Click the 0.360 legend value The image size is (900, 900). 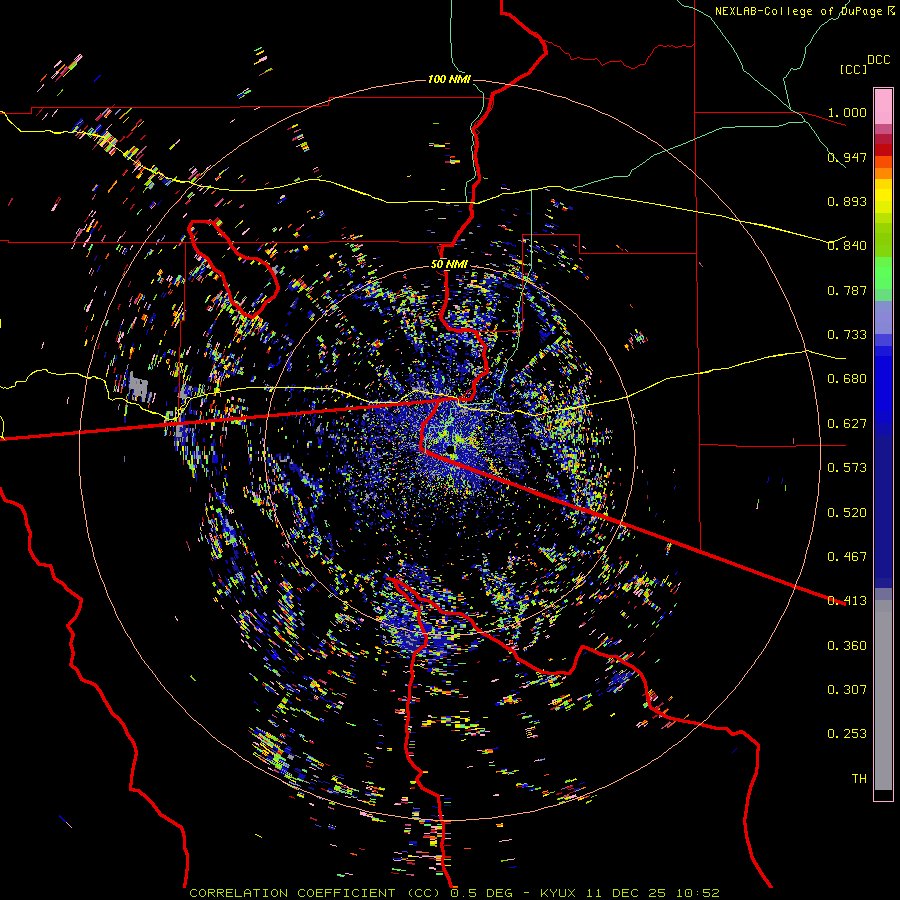pos(847,645)
